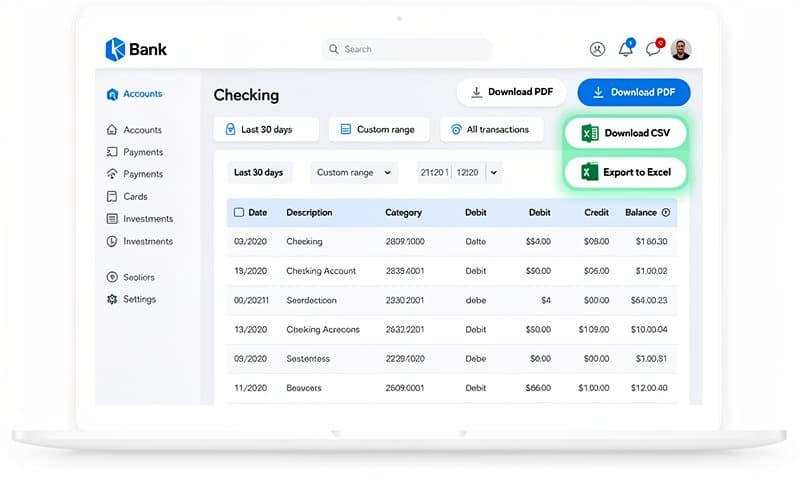This screenshot has height=480, width=800.
Task: Click the Checking heading
Action: [246, 95]
